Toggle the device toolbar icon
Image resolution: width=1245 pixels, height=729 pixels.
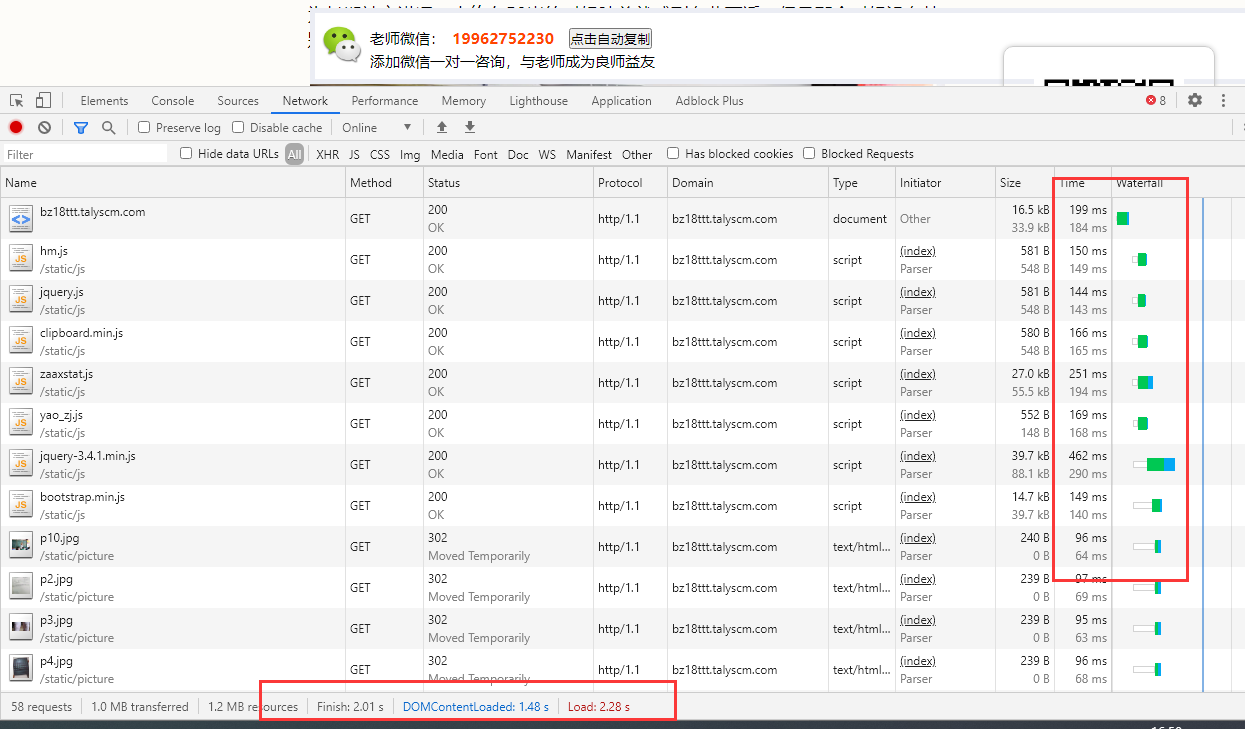(43, 101)
